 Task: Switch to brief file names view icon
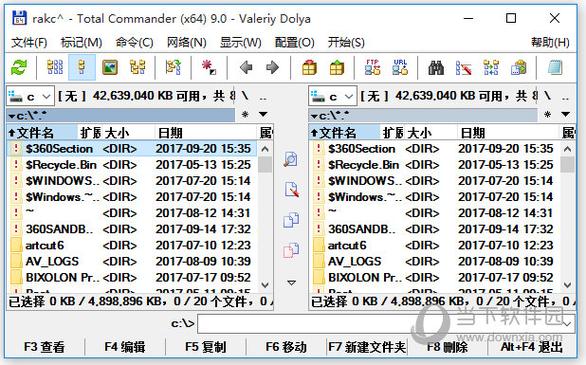coord(55,68)
